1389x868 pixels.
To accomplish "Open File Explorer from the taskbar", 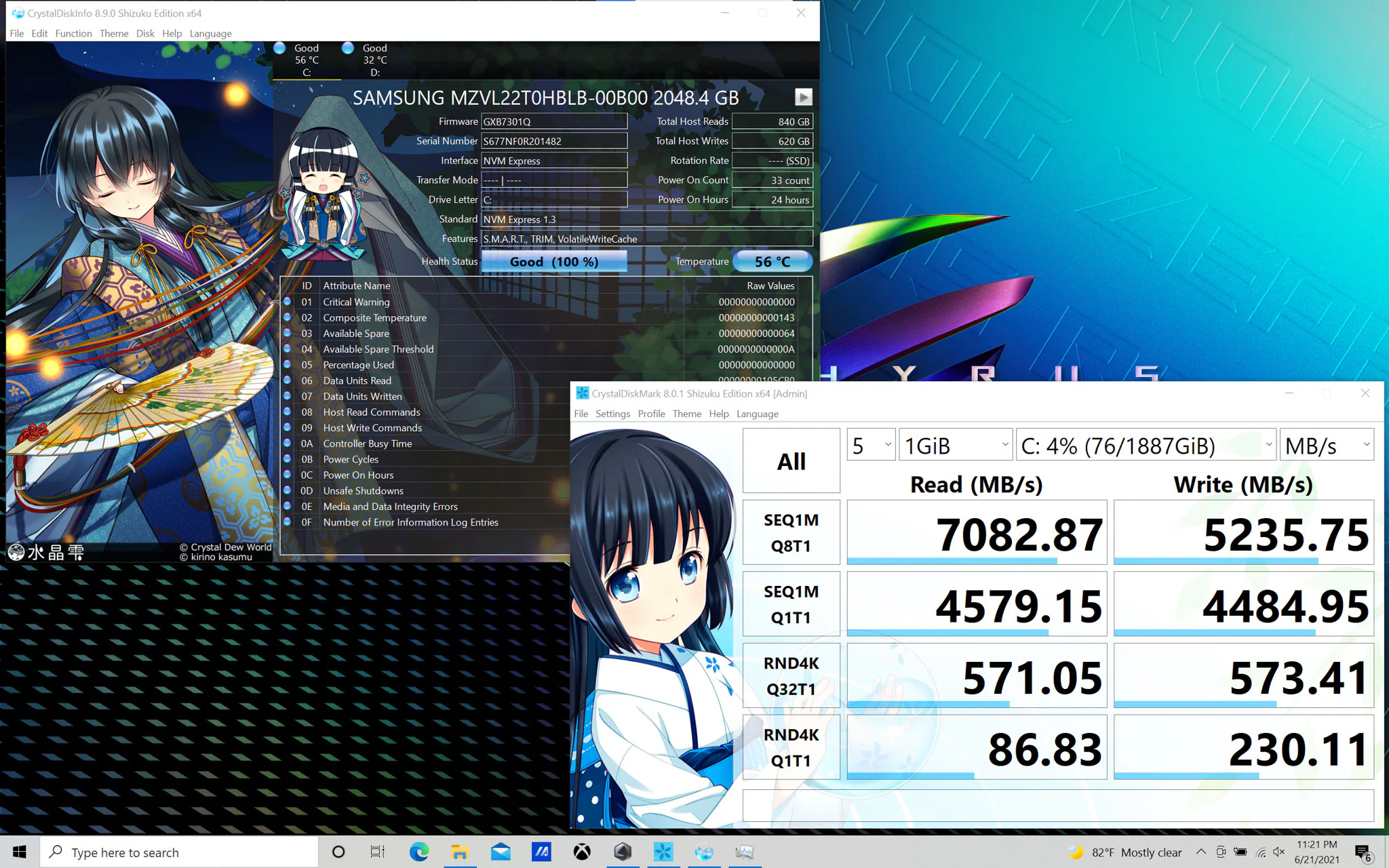I will pyautogui.click(x=460, y=852).
